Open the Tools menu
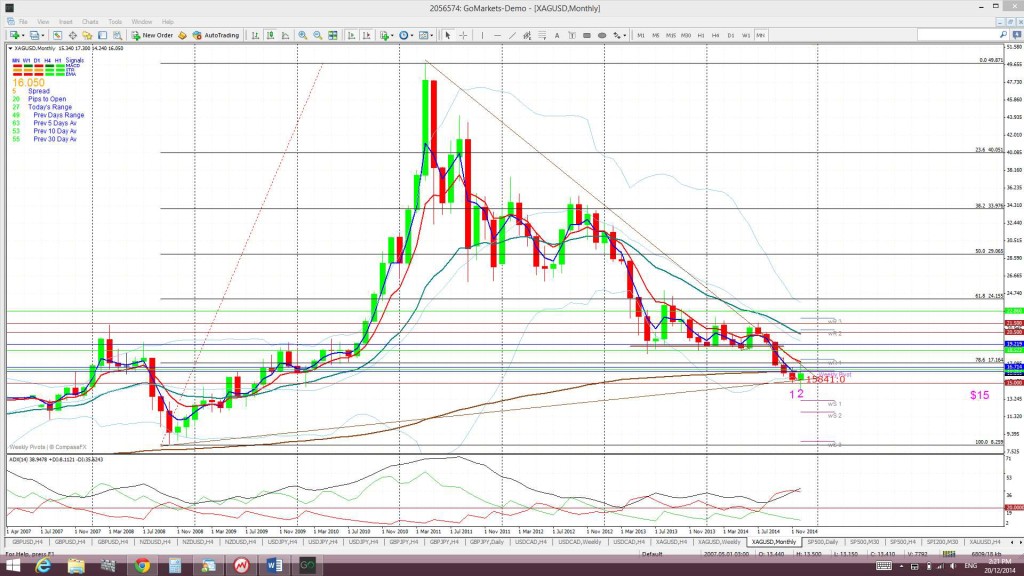This screenshot has height=576, width=1024. click(115, 22)
